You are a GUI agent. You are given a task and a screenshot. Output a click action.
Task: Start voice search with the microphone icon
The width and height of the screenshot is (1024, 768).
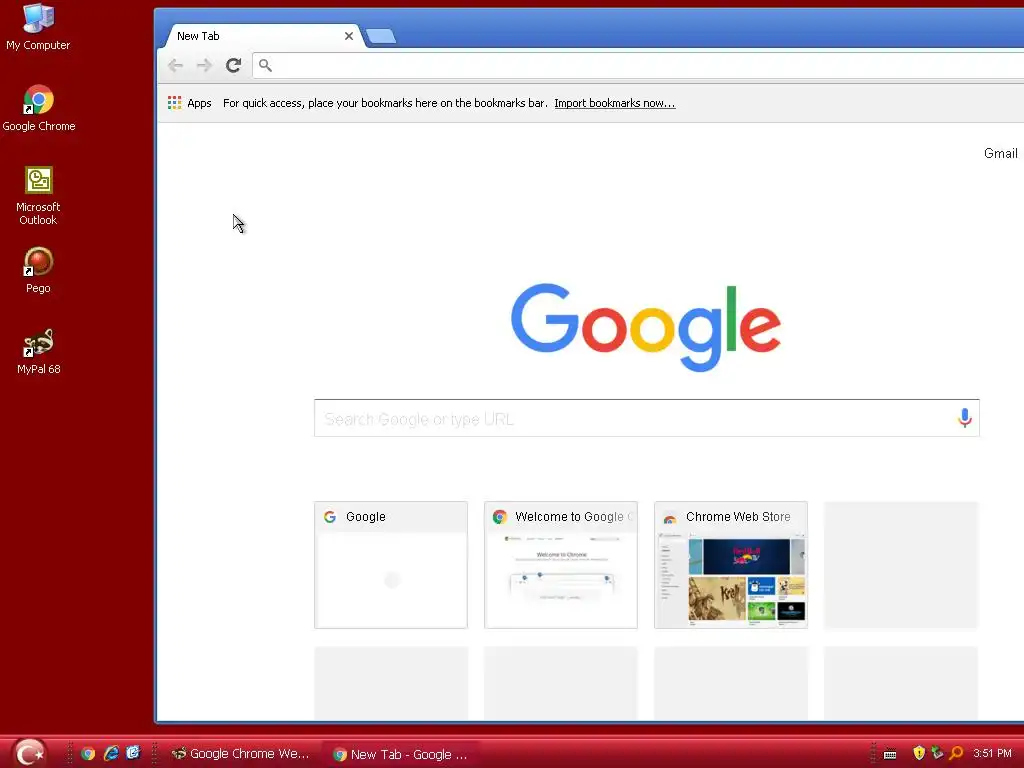965,418
